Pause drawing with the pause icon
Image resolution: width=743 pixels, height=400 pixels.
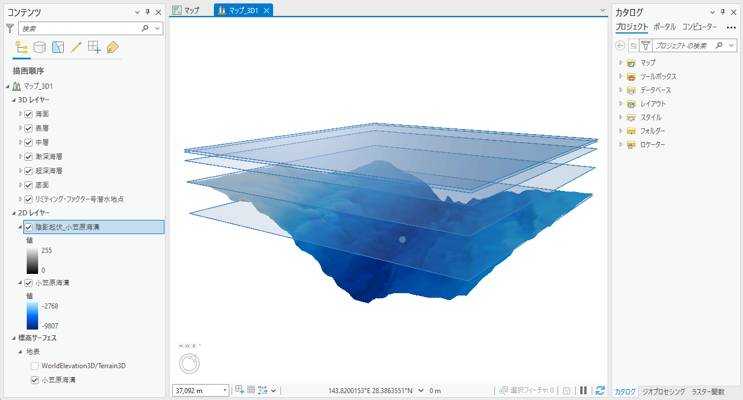tap(583, 390)
